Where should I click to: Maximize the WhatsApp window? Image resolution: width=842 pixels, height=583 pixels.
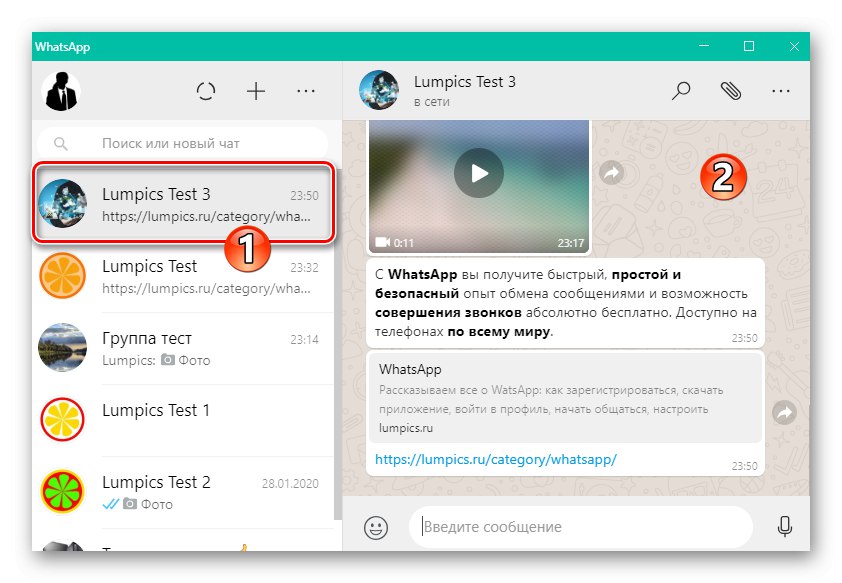(x=749, y=46)
